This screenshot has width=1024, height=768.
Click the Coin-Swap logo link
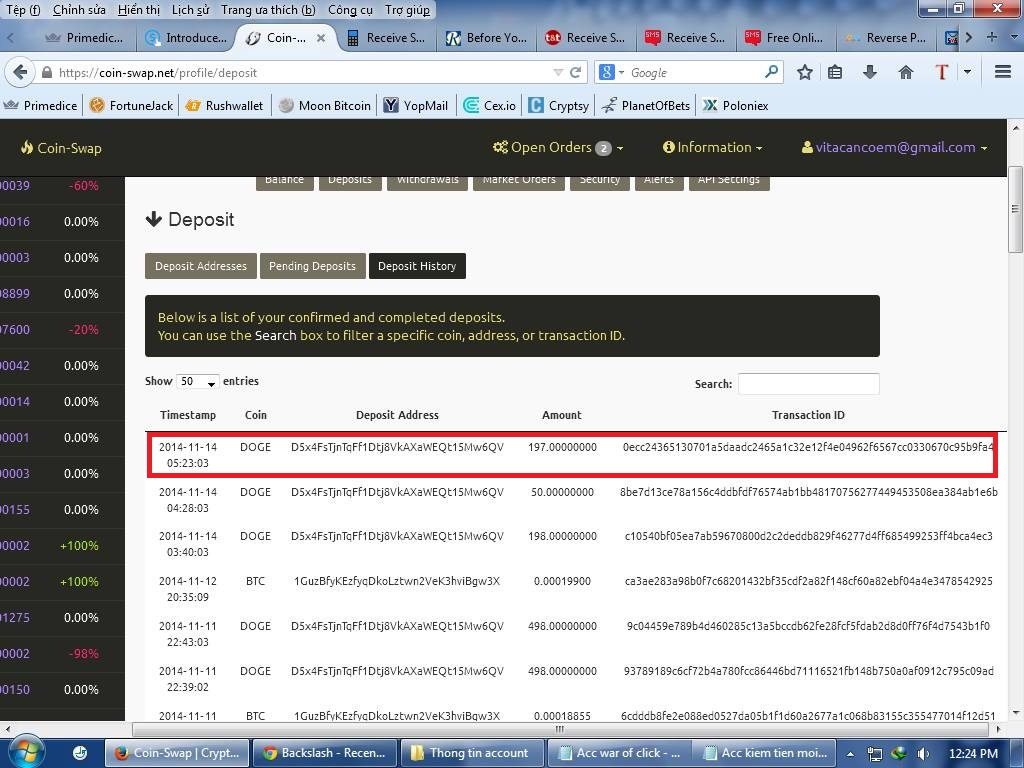tap(61, 148)
